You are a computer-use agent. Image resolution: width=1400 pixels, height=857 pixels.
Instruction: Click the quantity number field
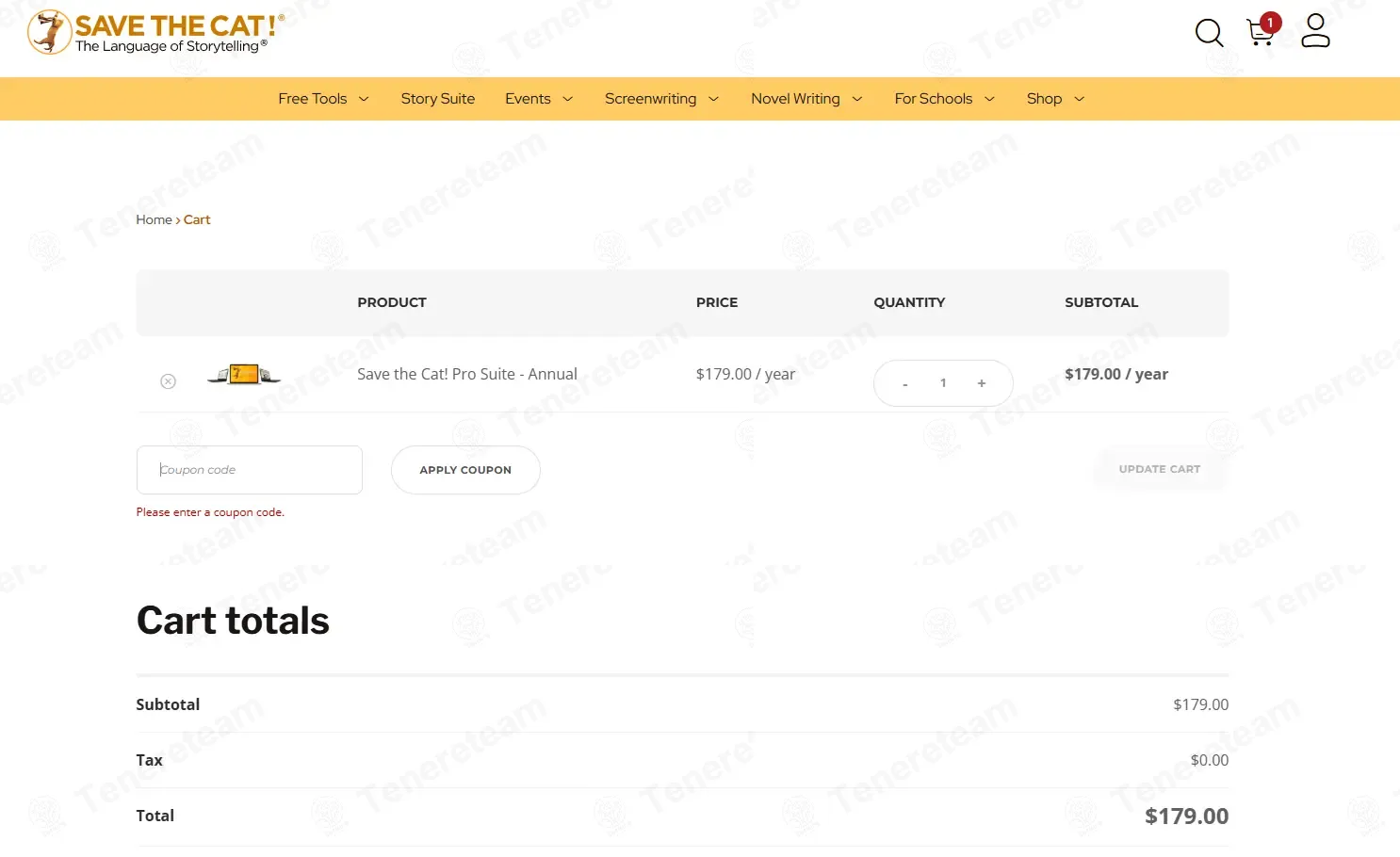943,383
